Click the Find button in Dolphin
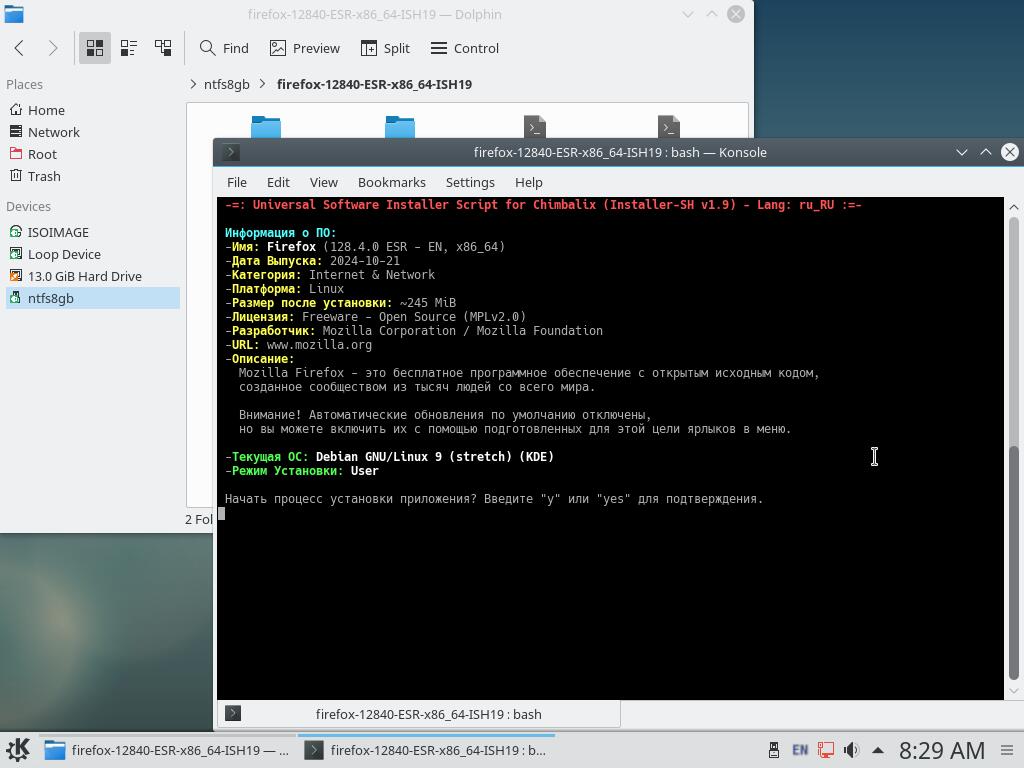The height and width of the screenshot is (768, 1024). tap(224, 48)
